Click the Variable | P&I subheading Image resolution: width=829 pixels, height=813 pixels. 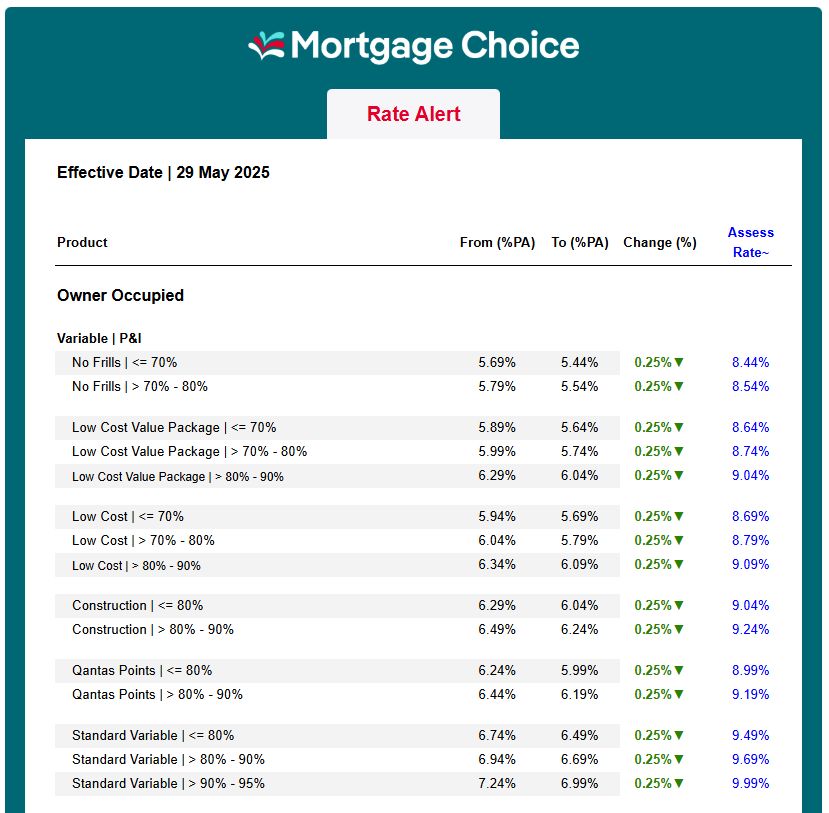(106, 339)
